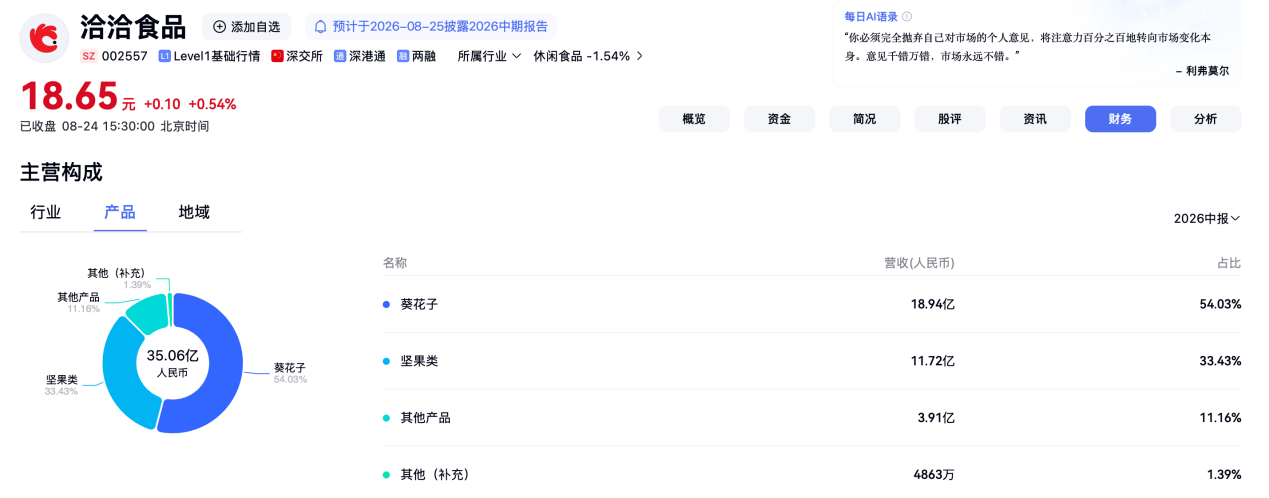The width and height of the screenshot is (1269, 498).
Task: Click the +0.54% price change
Action: tap(212, 104)
